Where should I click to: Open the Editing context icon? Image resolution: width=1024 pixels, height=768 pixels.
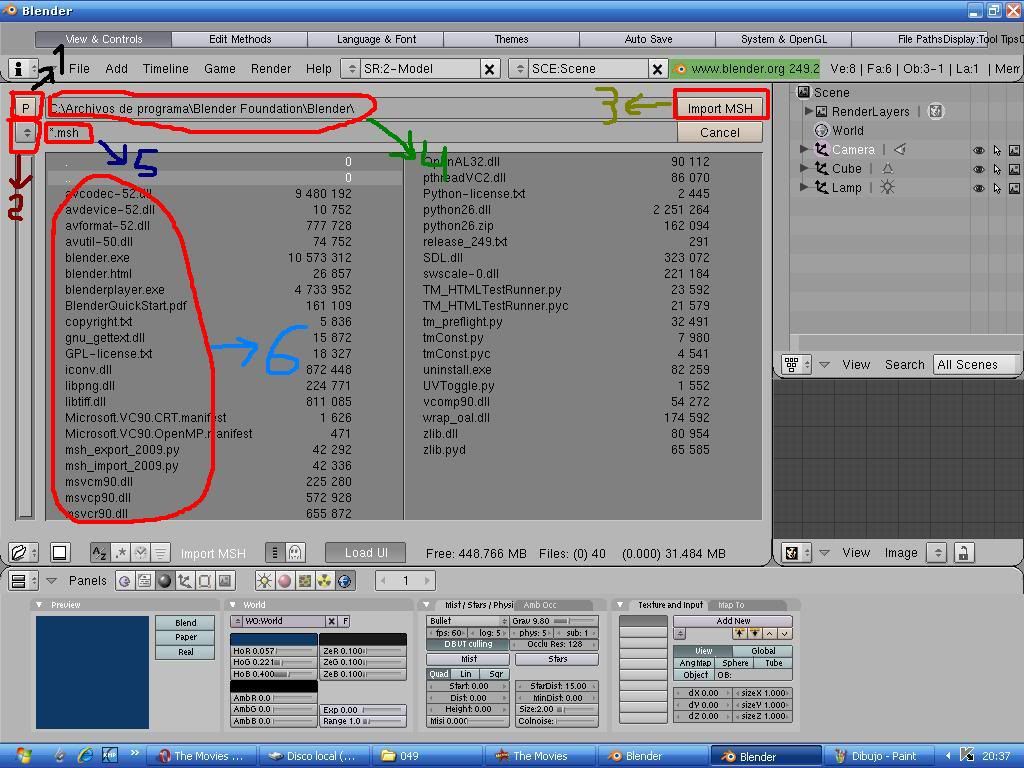pyautogui.click(x=204, y=581)
